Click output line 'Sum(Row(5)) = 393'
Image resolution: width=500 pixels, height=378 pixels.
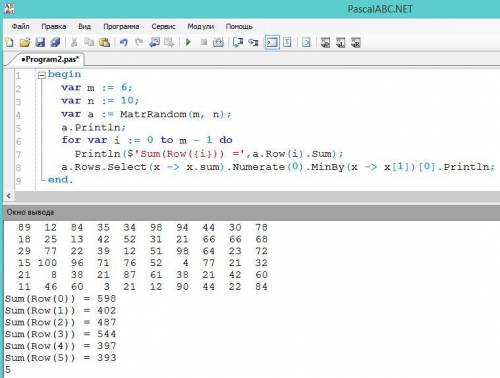click(x=60, y=358)
